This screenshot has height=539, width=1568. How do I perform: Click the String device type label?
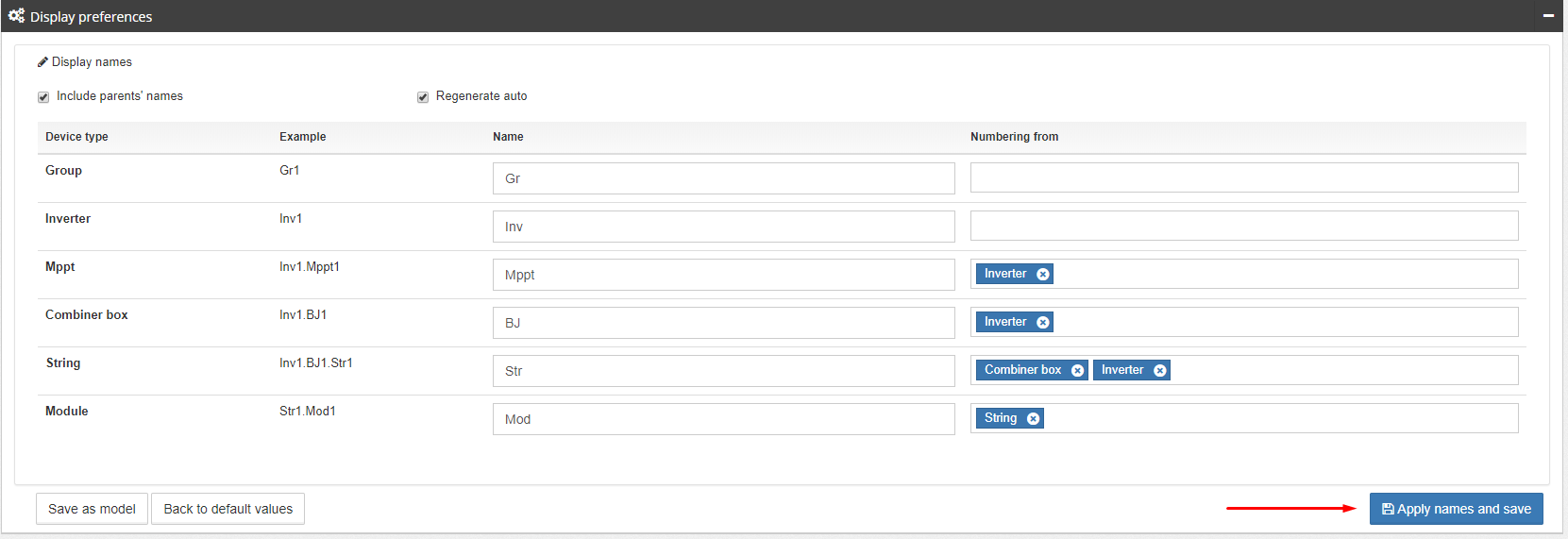tap(63, 363)
